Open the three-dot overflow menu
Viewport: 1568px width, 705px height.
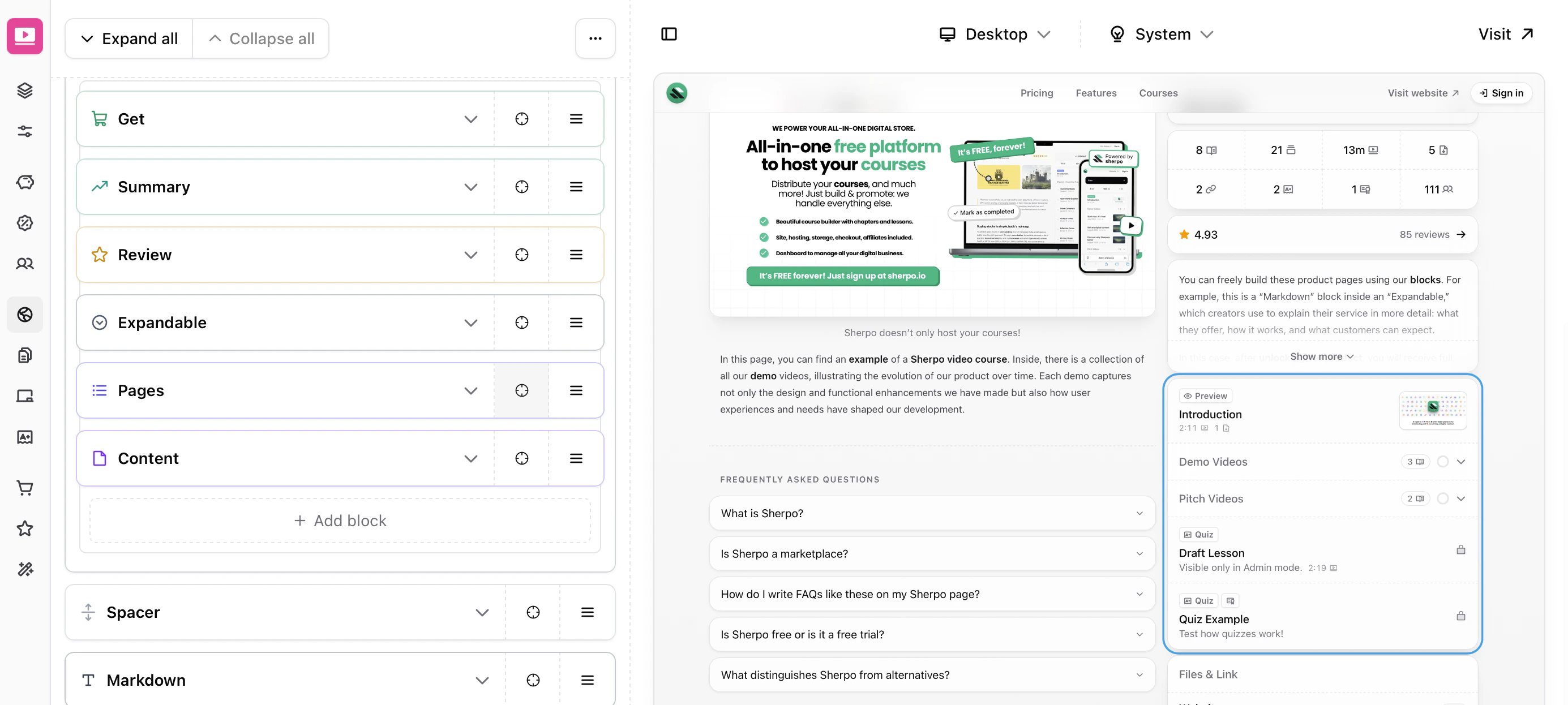[x=595, y=38]
